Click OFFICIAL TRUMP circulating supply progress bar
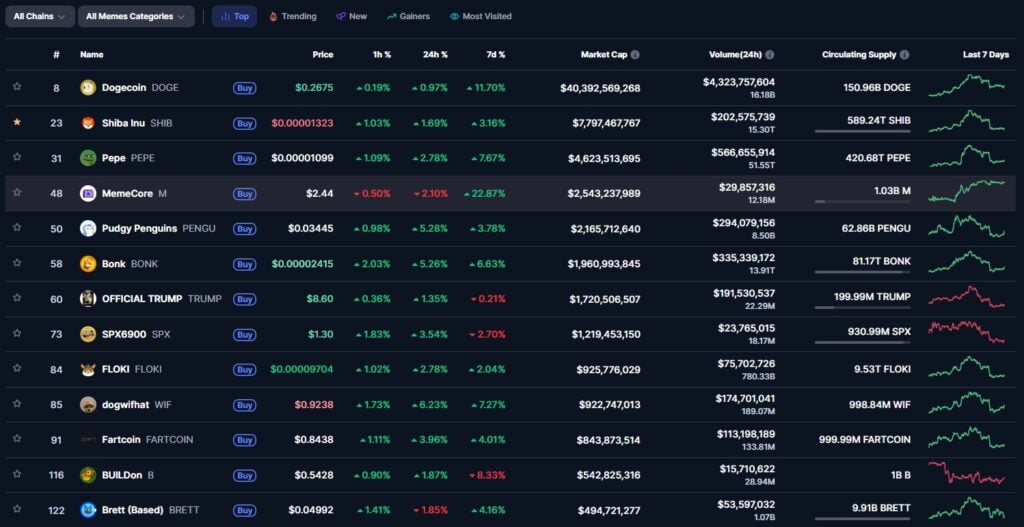This screenshot has height=527, width=1024. pos(862,308)
